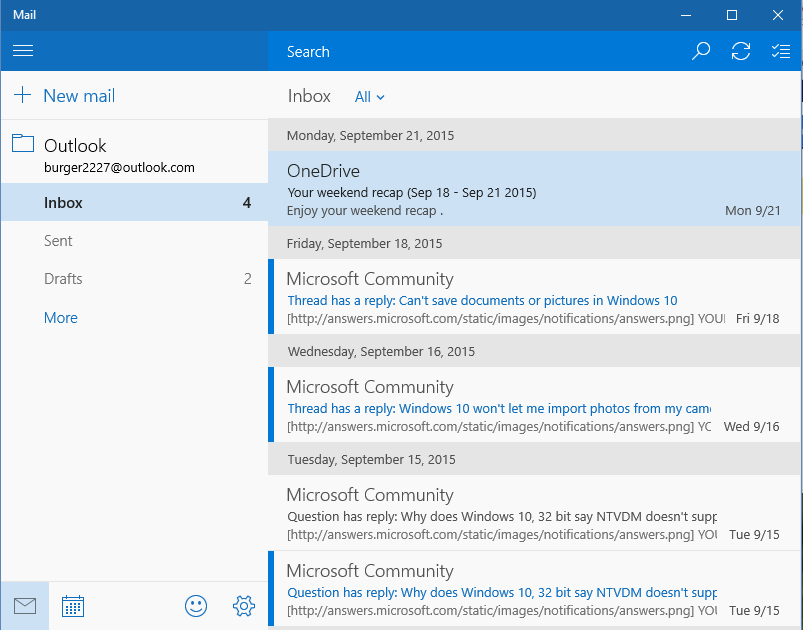Open the OneDrive weekend recap email
This screenshot has width=803, height=630.
click(534, 189)
